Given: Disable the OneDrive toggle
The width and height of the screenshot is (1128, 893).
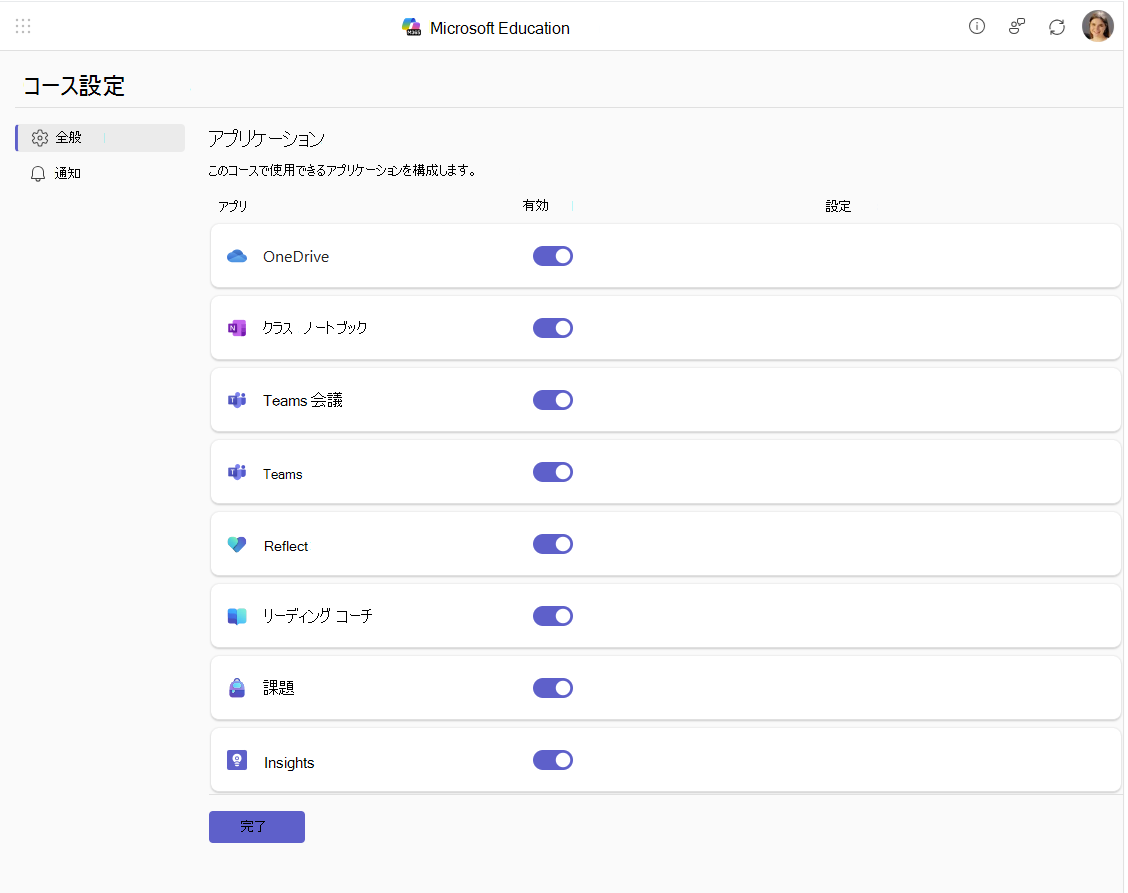Looking at the screenshot, I should (552, 256).
